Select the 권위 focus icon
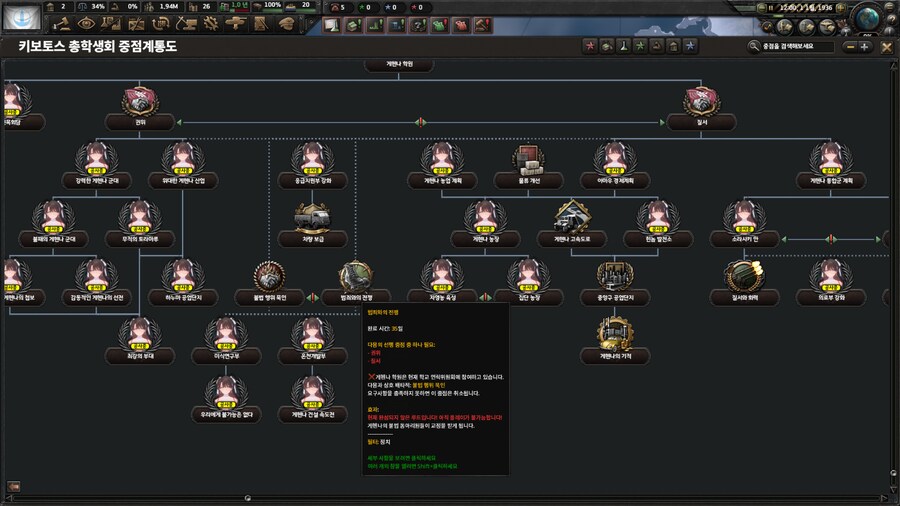 [140, 102]
